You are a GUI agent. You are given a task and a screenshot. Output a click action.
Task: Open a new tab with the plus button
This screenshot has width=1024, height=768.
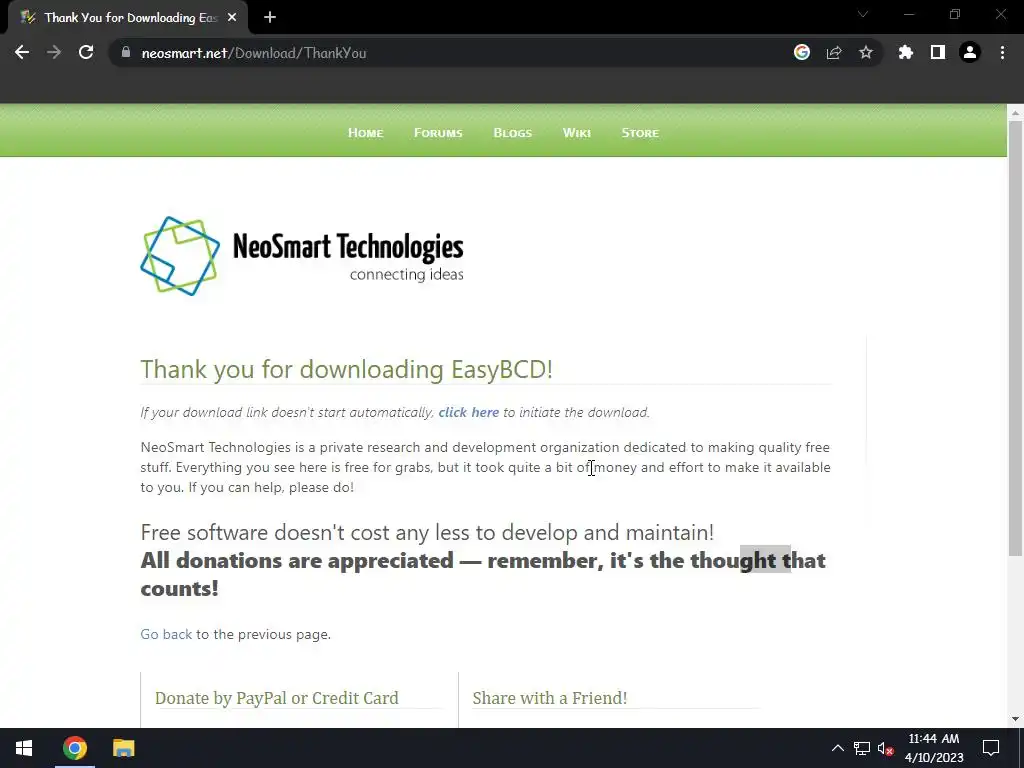[270, 18]
